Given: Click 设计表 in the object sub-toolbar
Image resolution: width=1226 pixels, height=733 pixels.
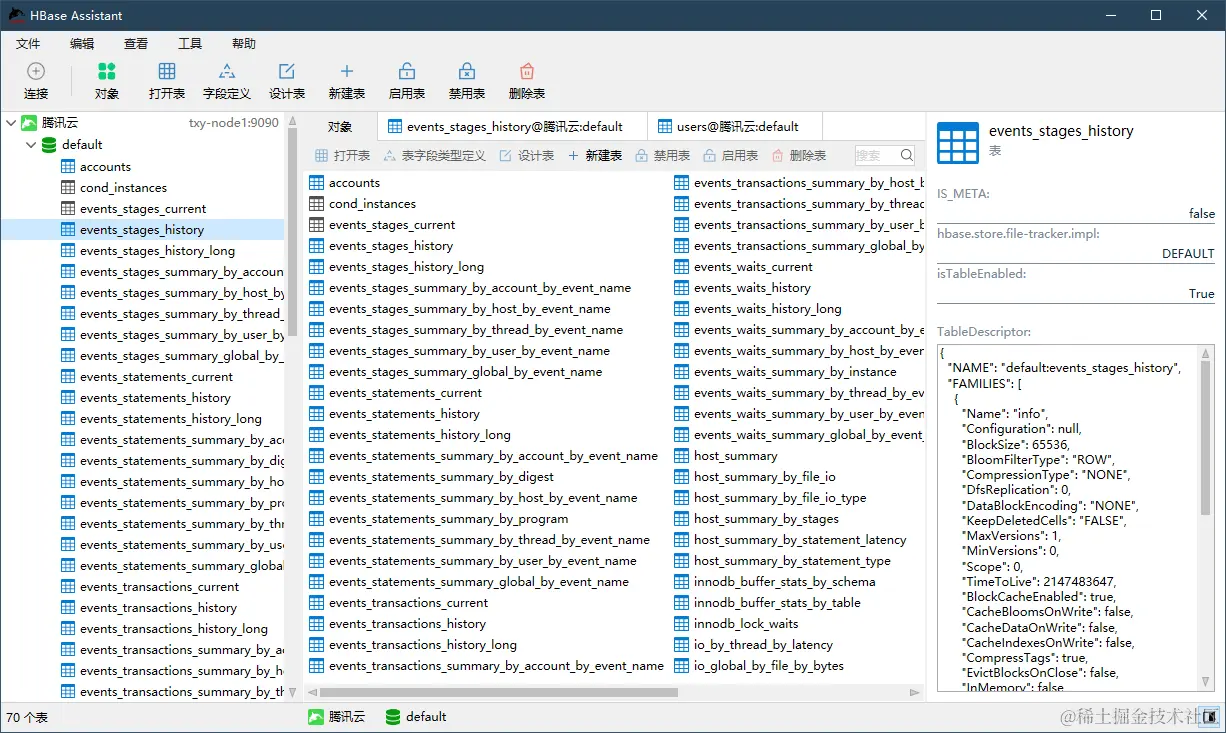Looking at the screenshot, I should (526, 156).
